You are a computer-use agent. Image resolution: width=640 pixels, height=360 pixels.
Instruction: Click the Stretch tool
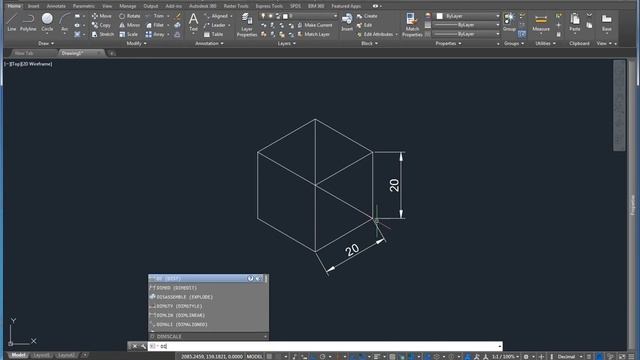point(103,35)
